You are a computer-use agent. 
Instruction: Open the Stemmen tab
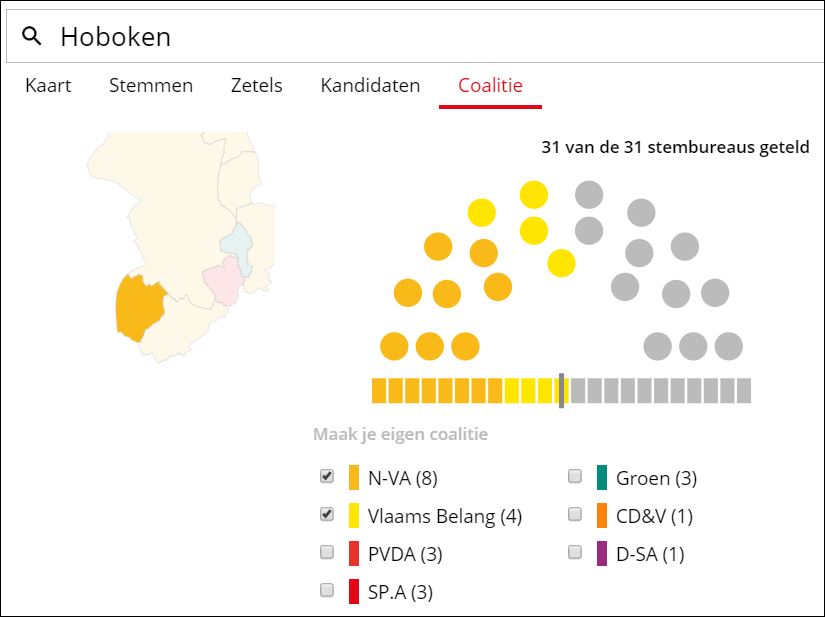151,86
